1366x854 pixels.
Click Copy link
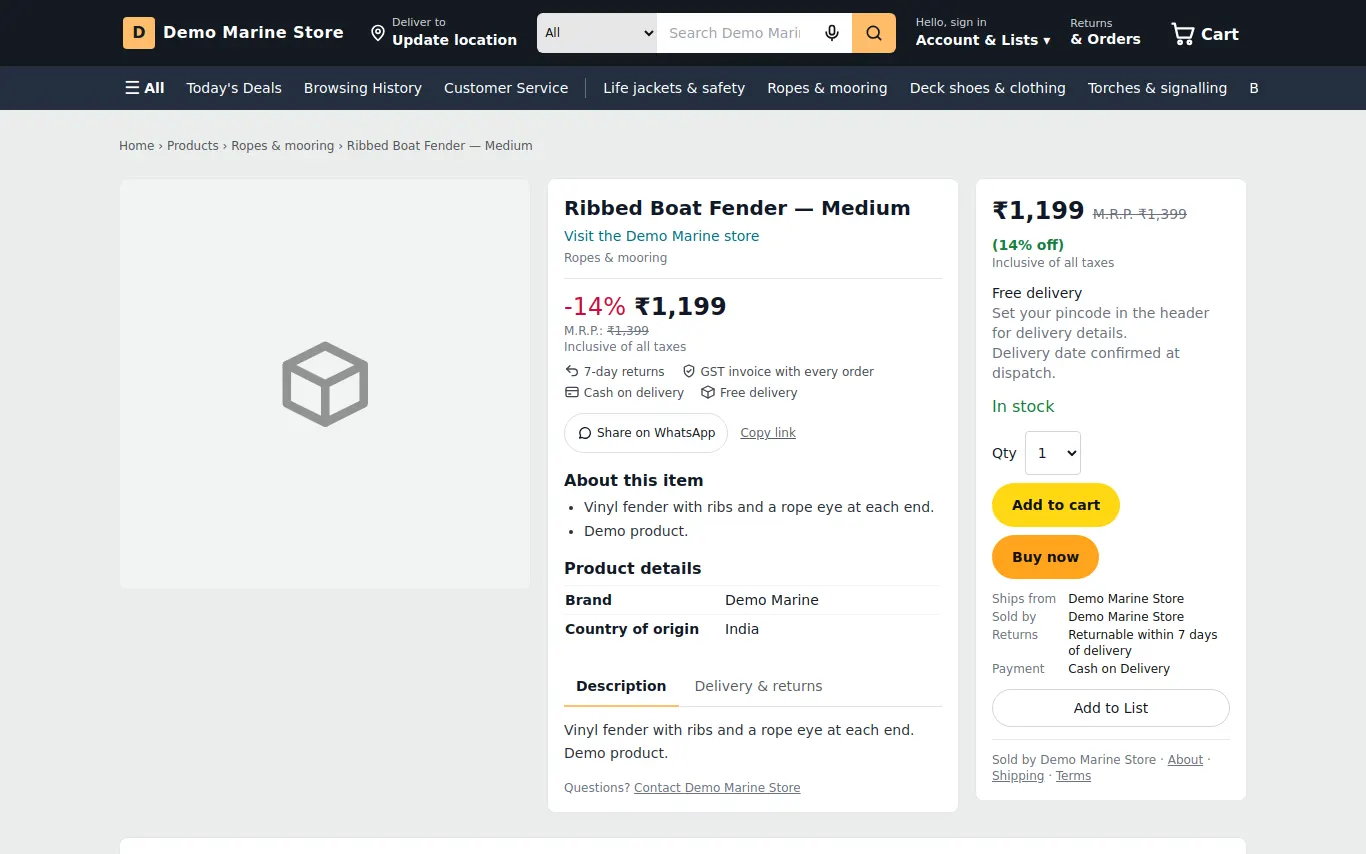coord(768,433)
